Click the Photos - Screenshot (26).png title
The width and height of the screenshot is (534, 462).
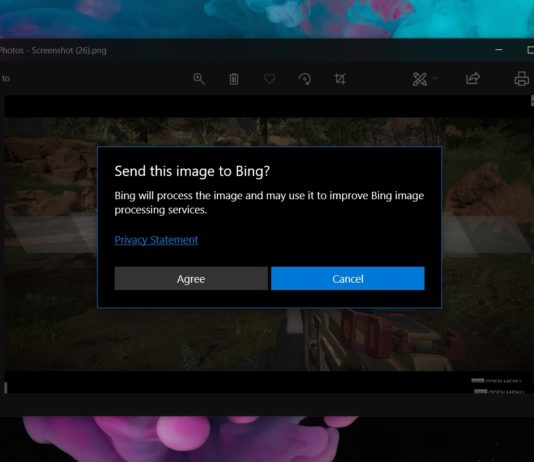[x=53, y=51]
